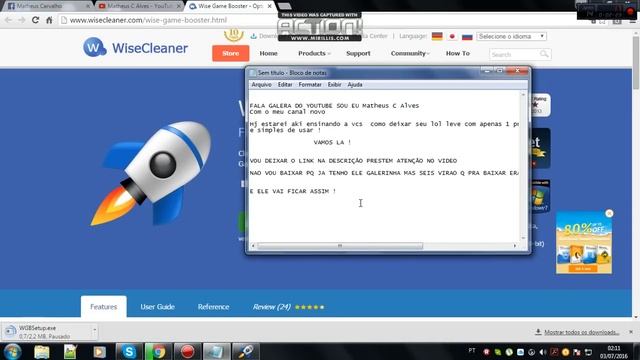Click the Notepad vertical scrollbar down arrow

tap(523, 238)
